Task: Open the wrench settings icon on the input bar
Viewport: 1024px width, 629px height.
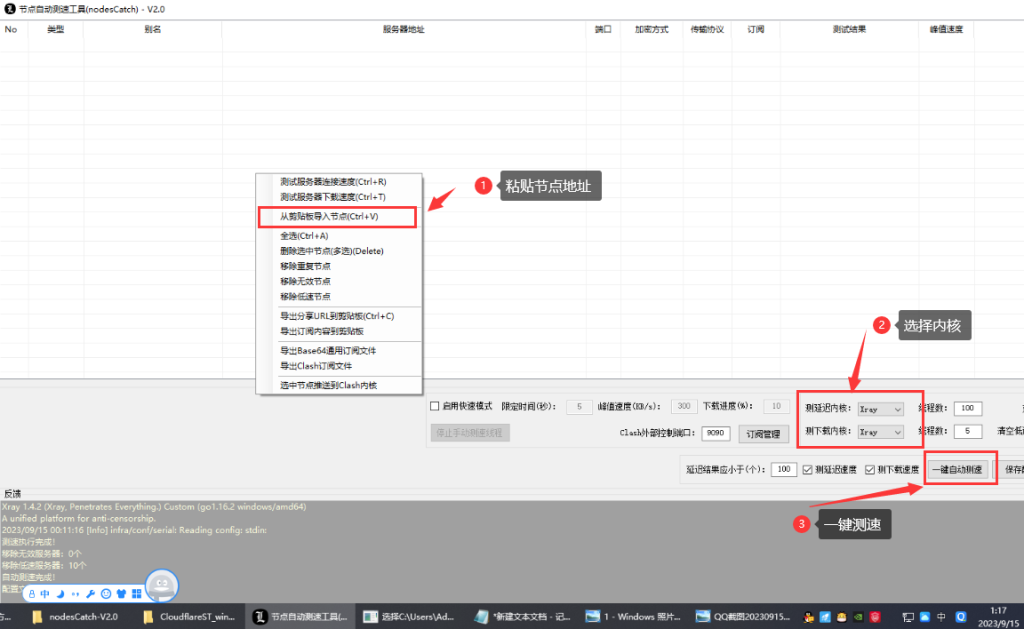Action: point(91,593)
